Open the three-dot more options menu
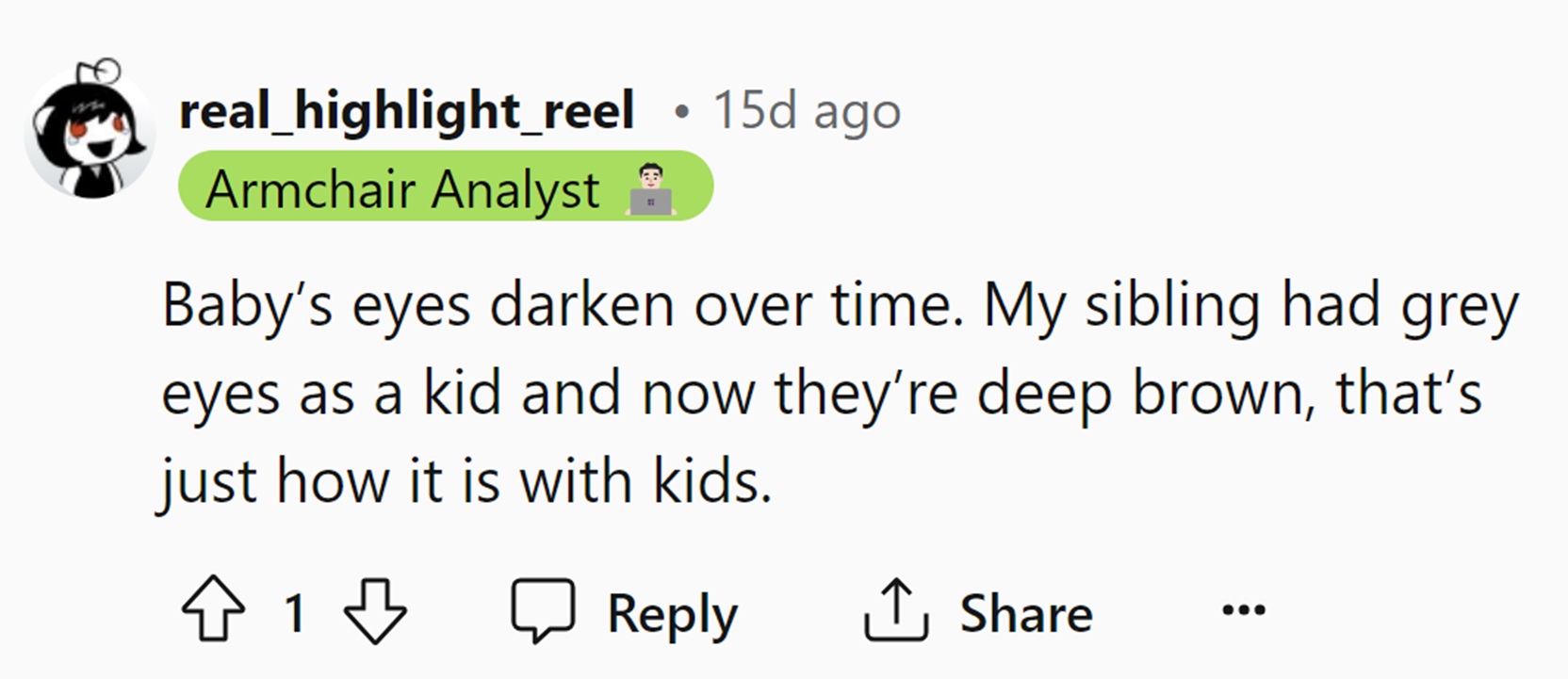Image resolution: width=1568 pixels, height=679 pixels. pos(1243,610)
